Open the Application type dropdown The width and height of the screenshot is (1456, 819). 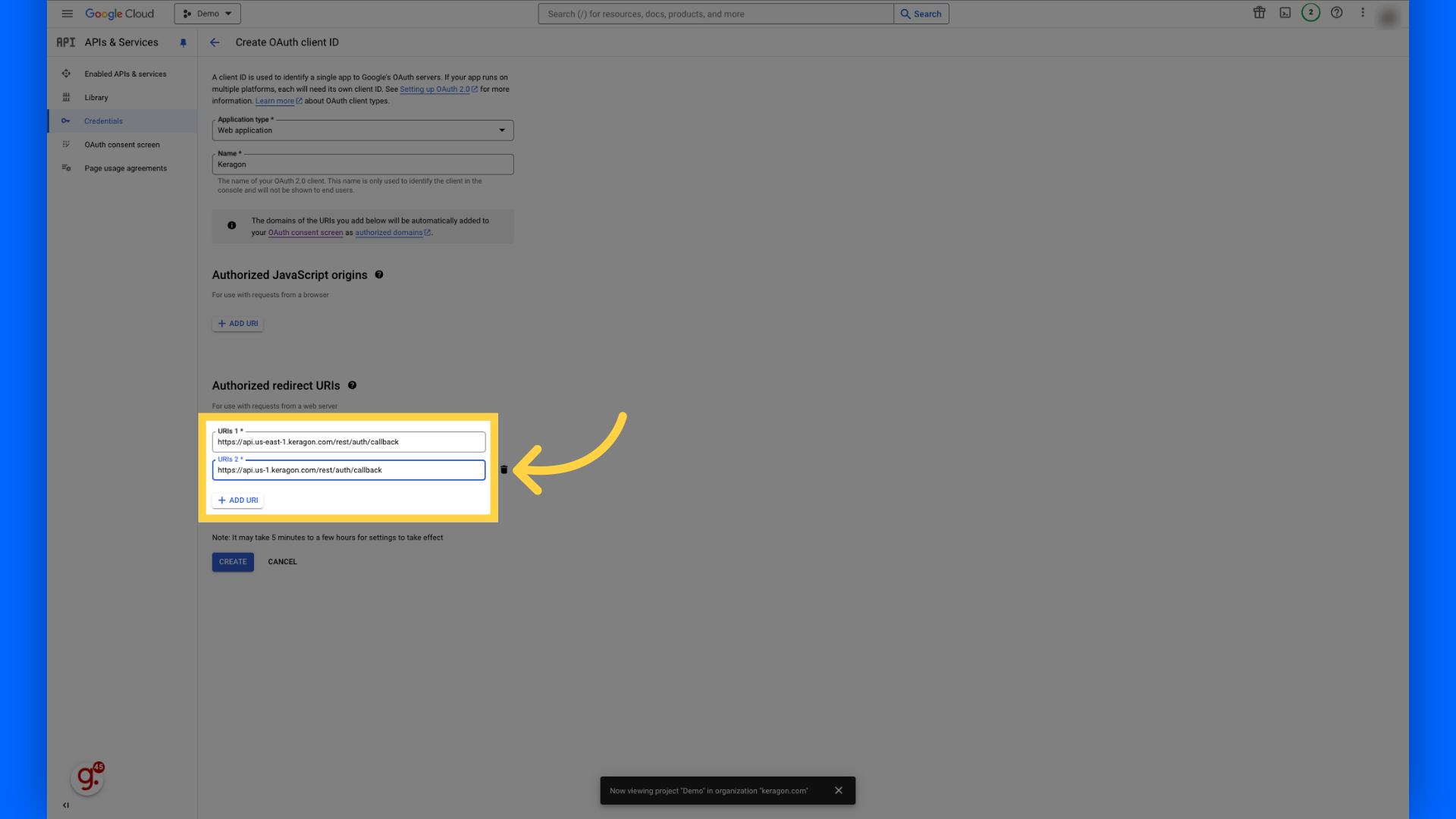[x=501, y=130]
